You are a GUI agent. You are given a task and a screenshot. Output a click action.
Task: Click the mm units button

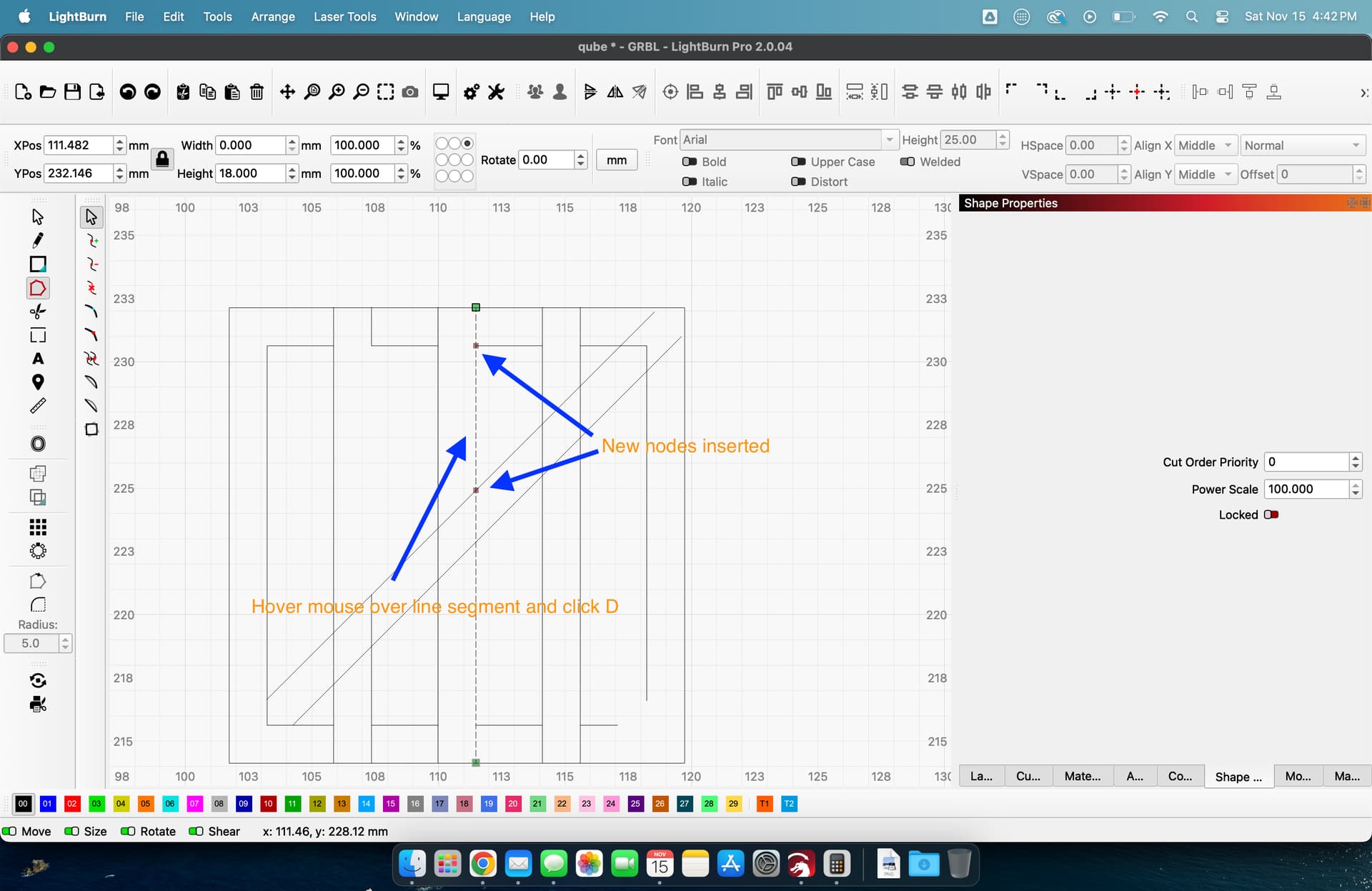pos(616,160)
